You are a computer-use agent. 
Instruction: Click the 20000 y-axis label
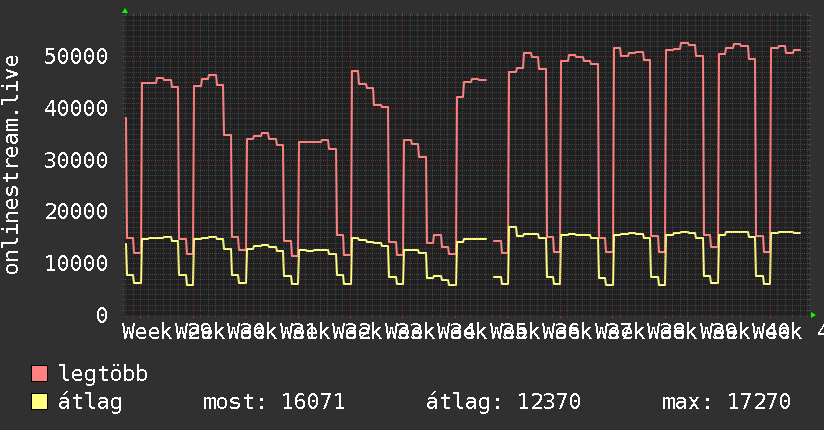[76, 211]
